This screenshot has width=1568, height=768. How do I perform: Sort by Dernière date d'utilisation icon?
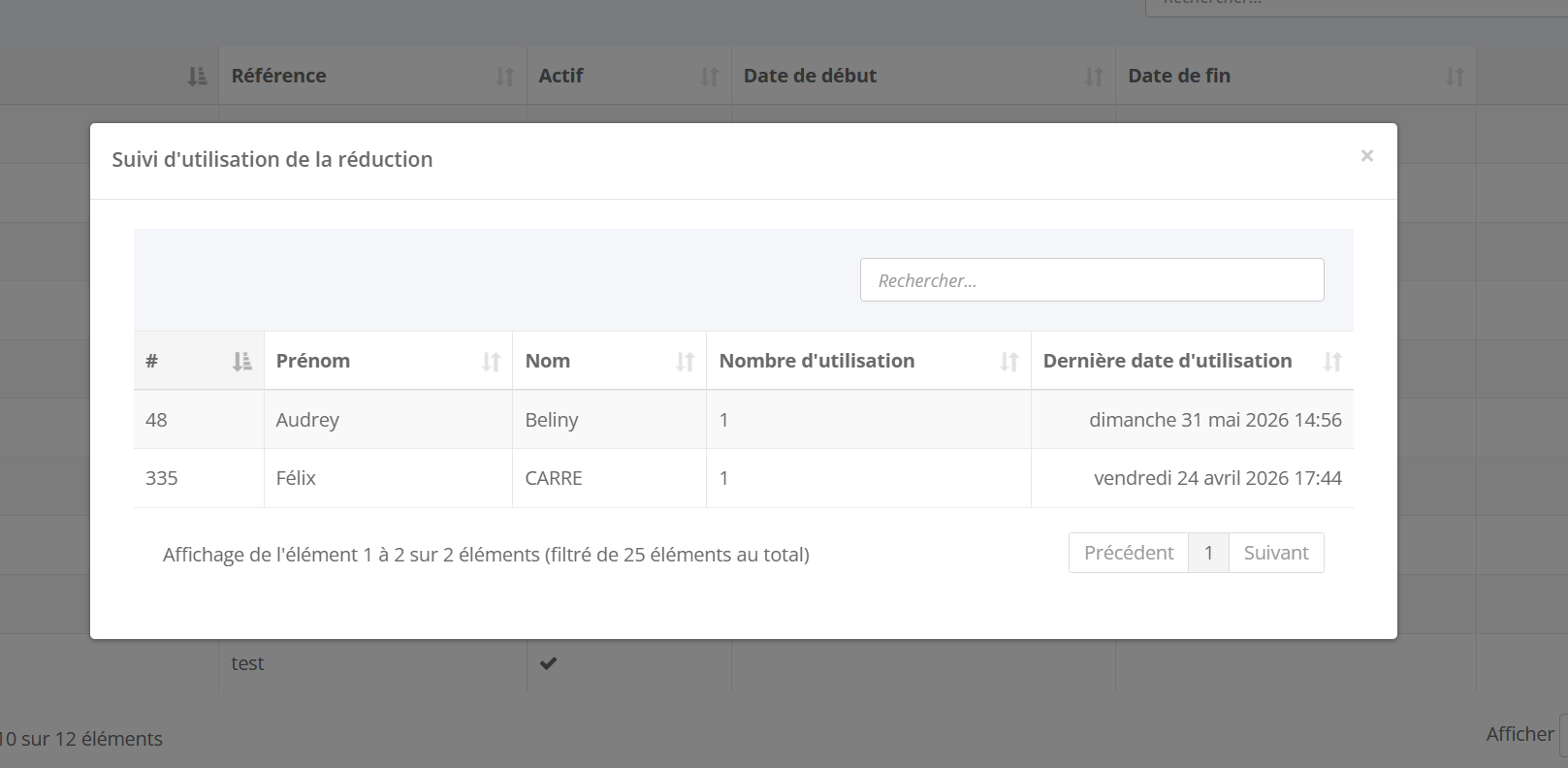point(1332,362)
